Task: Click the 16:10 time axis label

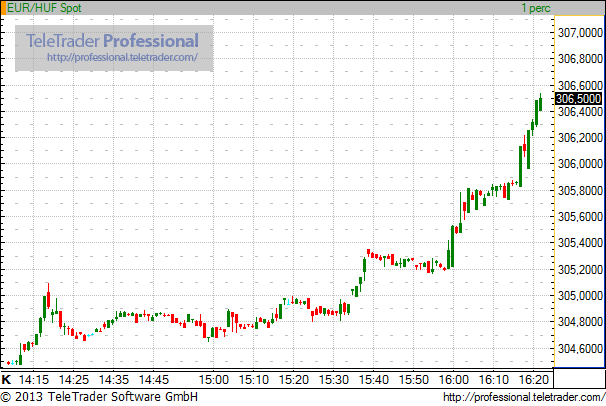Action: [x=494, y=380]
